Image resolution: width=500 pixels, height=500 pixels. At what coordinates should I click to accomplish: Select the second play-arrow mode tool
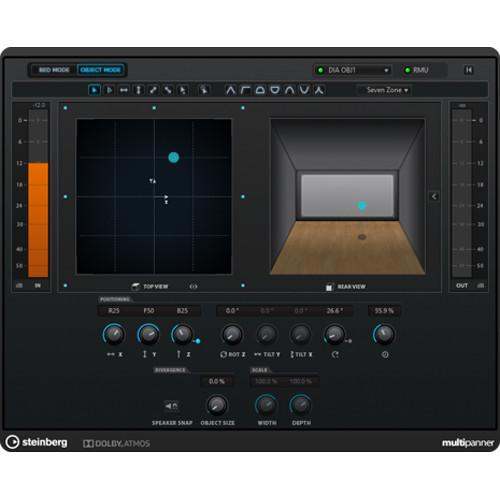click(x=109, y=90)
